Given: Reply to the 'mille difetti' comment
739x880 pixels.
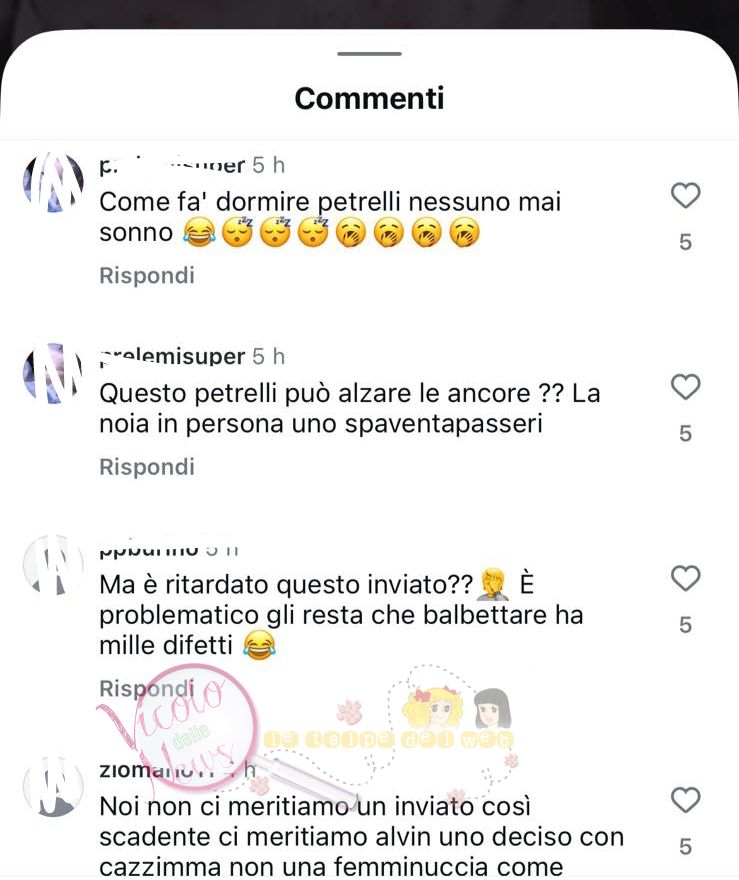Looking at the screenshot, I should pyautogui.click(x=147, y=689).
